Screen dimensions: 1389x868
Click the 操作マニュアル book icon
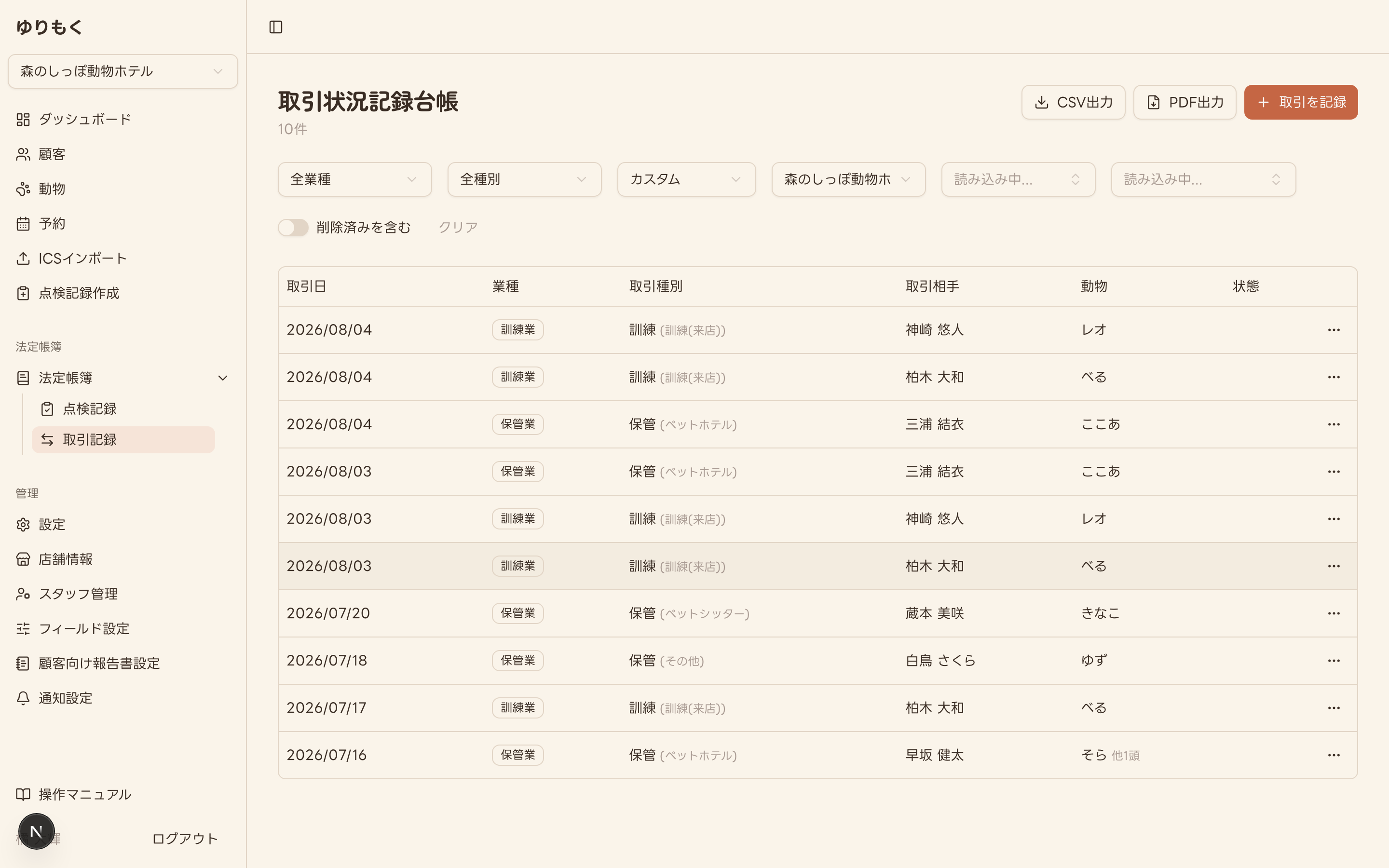click(23, 795)
